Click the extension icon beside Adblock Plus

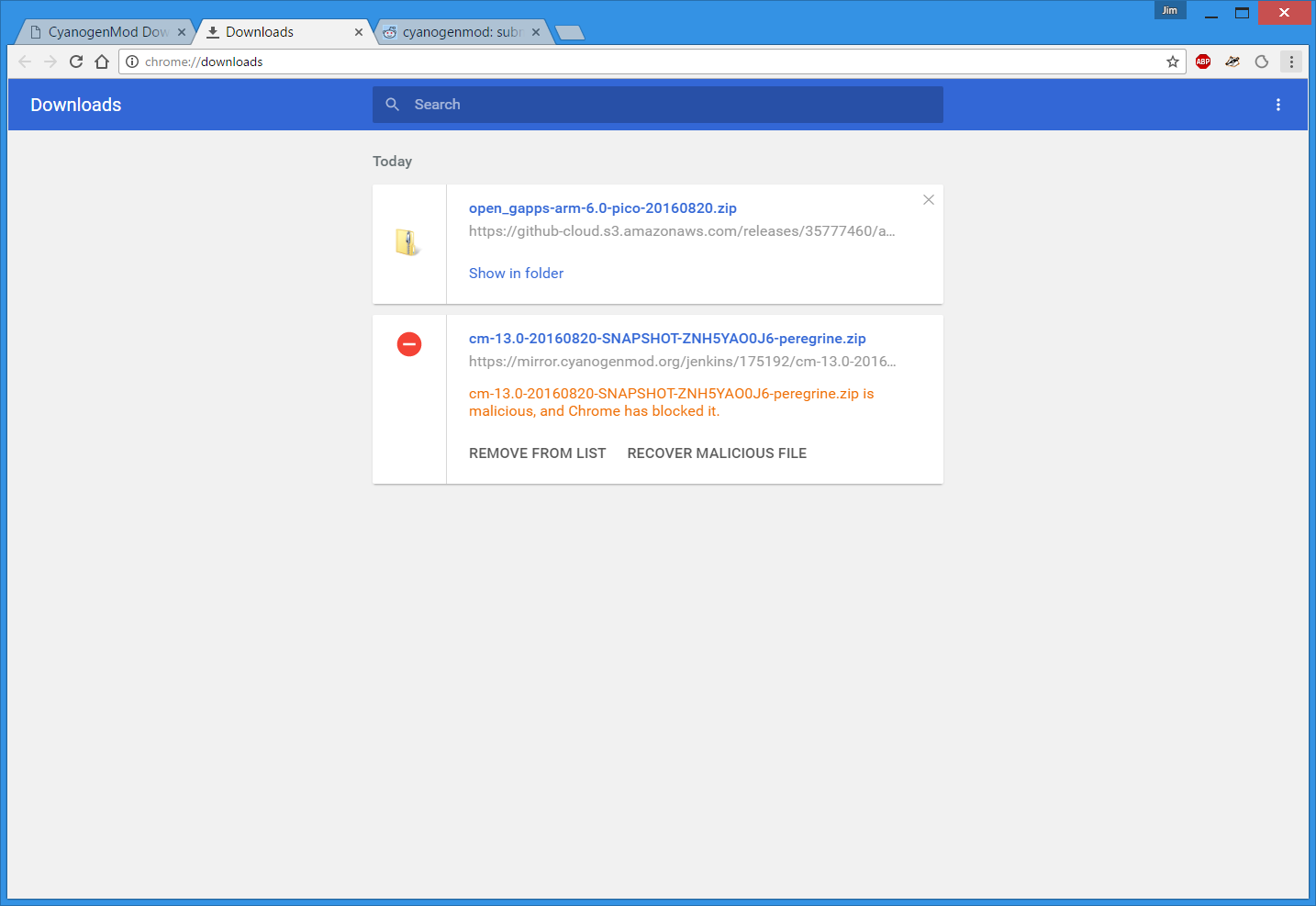[x=1232, y=62]
